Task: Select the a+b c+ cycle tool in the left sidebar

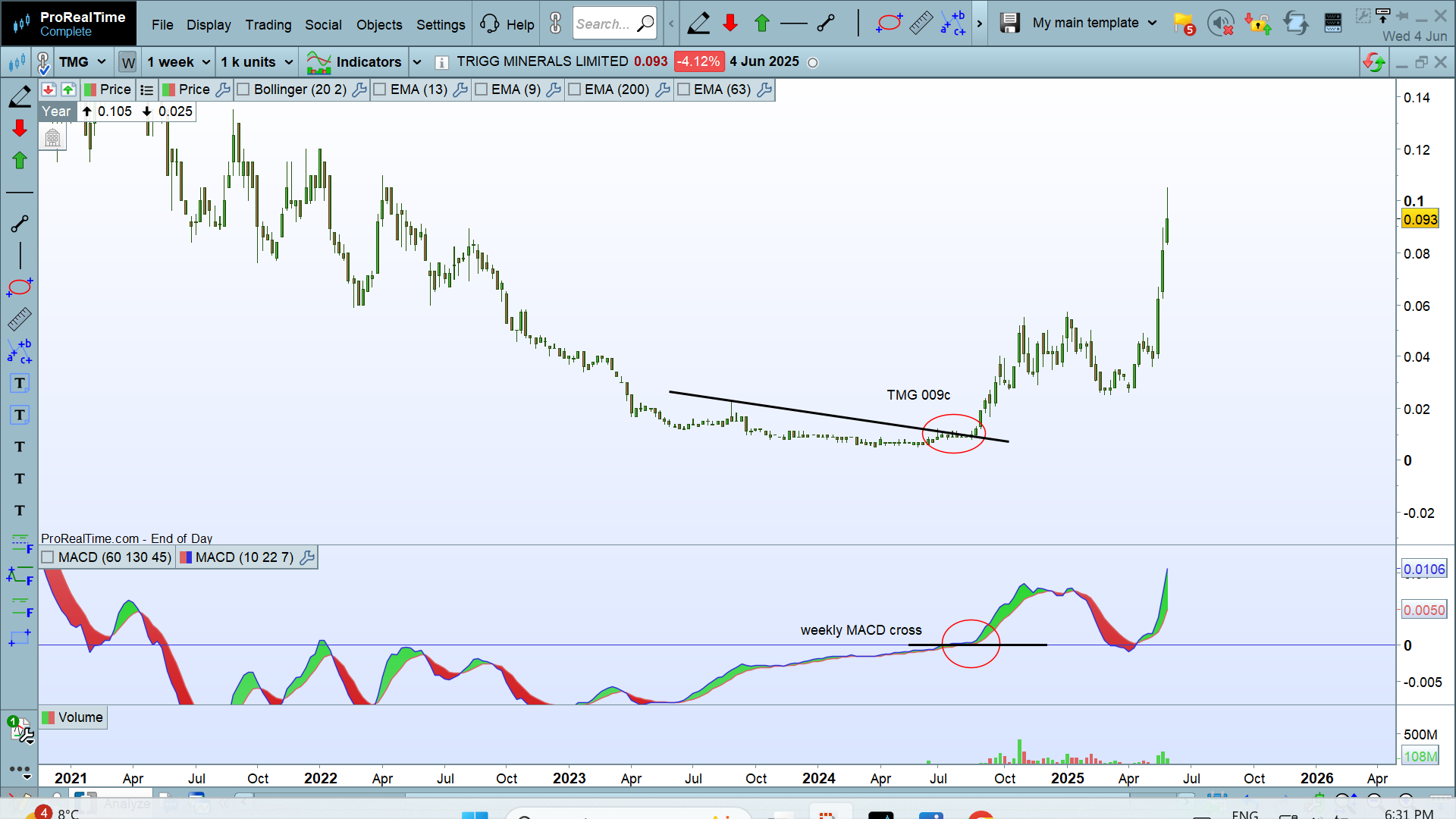Action: (x=20, y=351)
